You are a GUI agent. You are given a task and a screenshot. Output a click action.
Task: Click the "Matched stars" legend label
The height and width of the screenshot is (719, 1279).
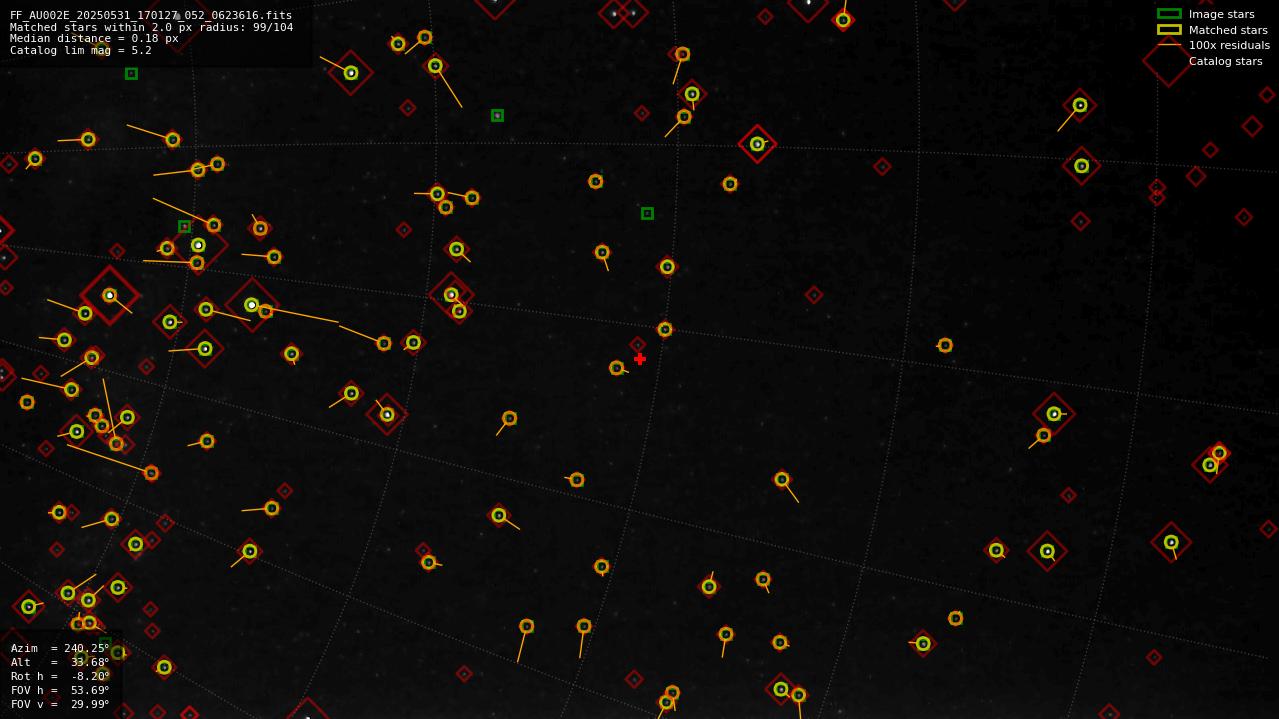1228,30
